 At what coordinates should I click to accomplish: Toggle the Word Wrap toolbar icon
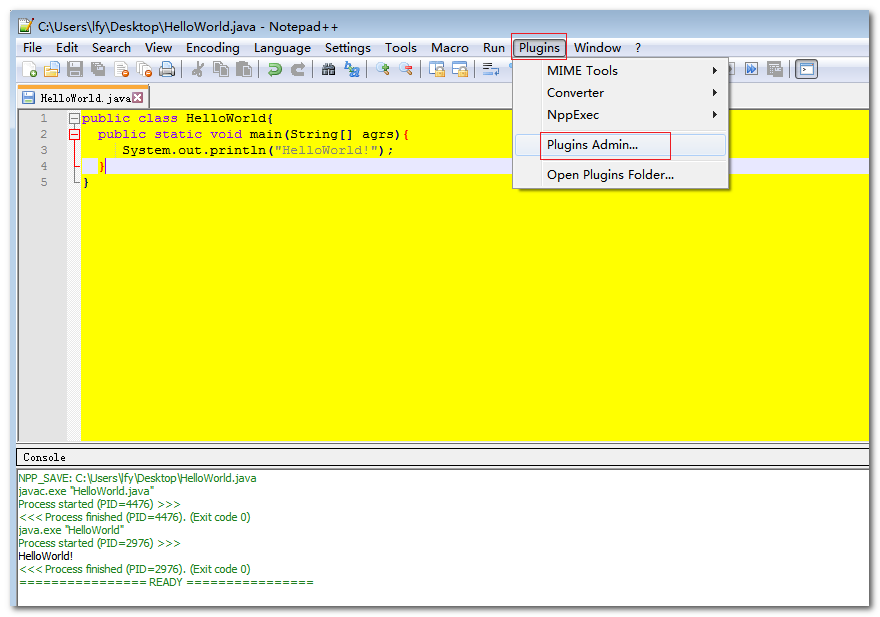(x=491, y=70)
